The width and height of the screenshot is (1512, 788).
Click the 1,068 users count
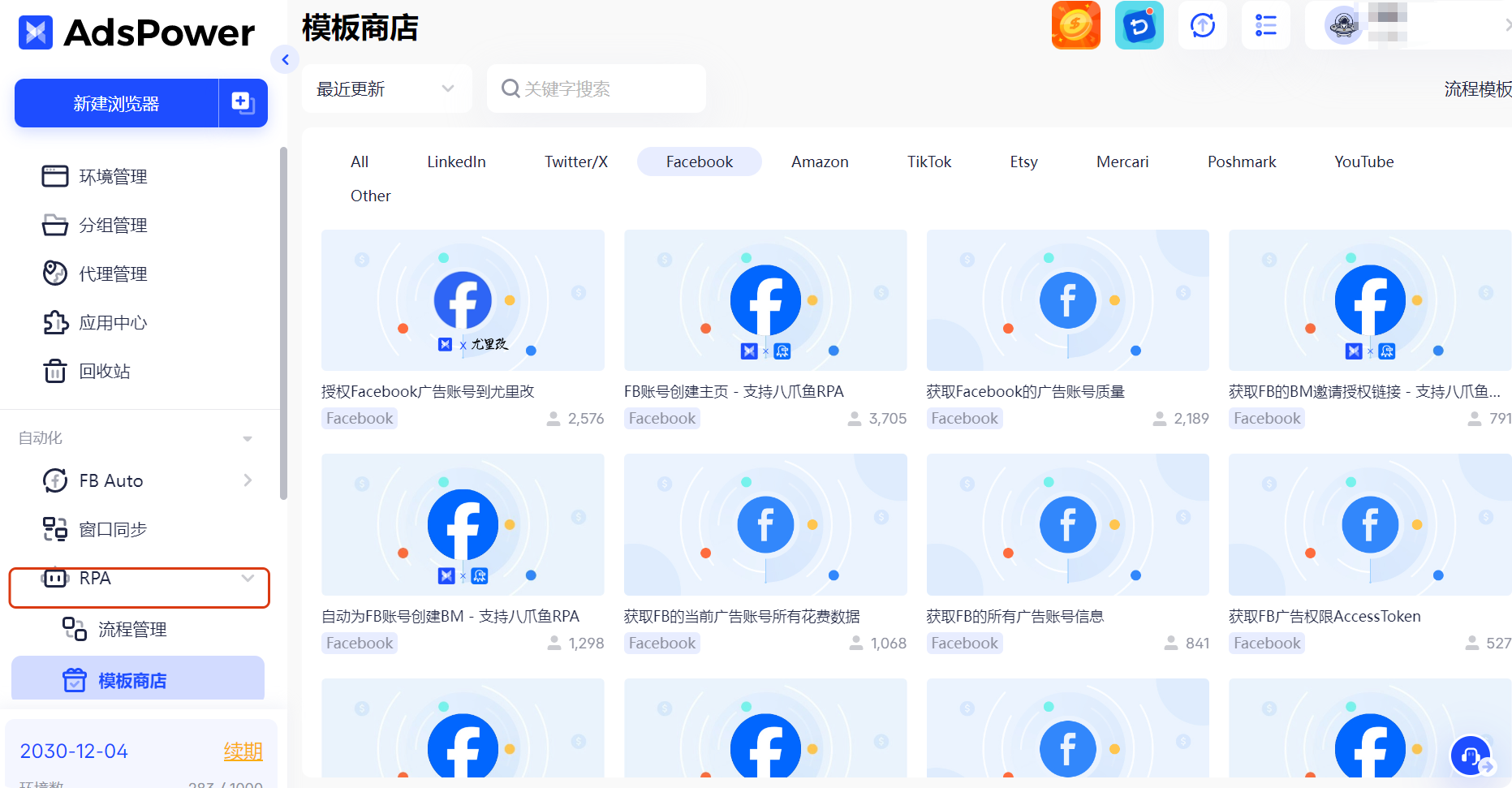coord(889,643)
